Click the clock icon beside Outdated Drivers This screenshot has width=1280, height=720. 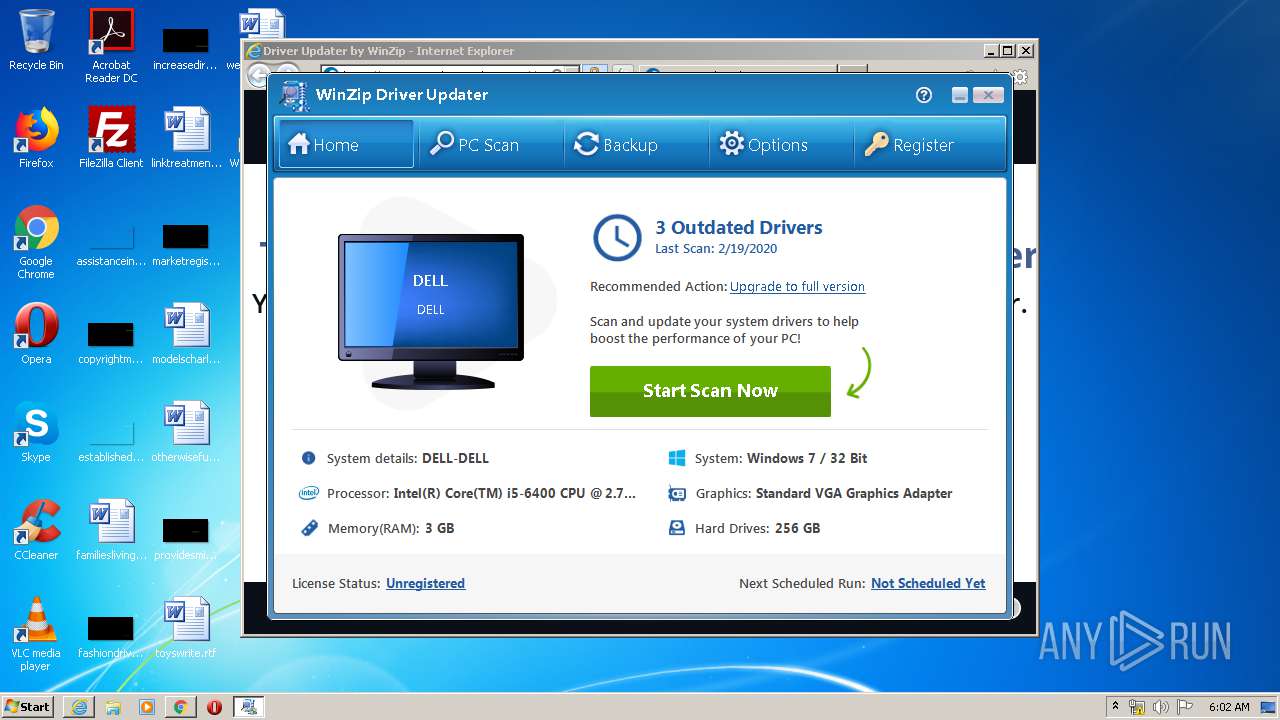(x=617, y=237)
